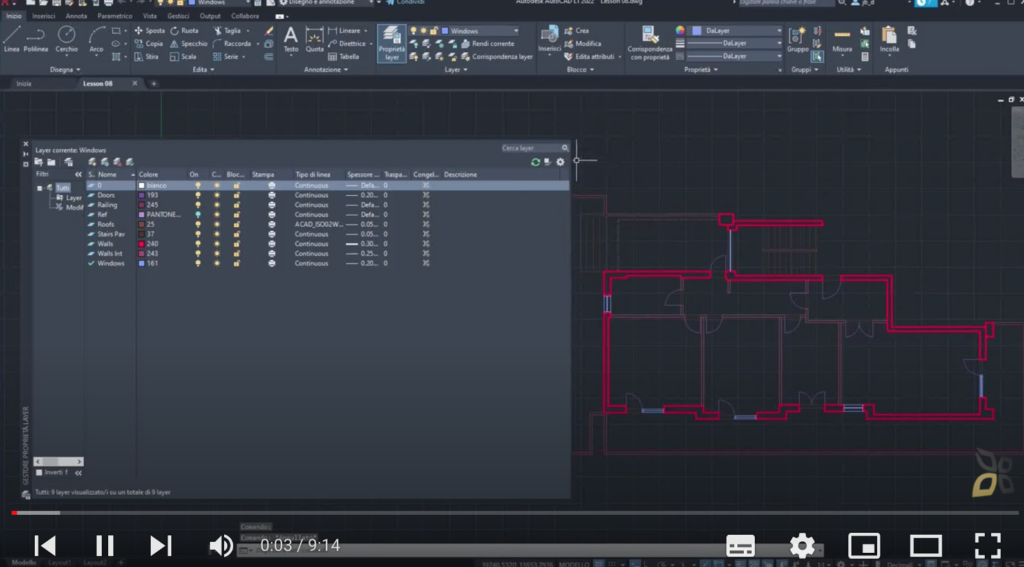Click the Ruota rotate tool
The image size is (1024, 567).
pyautogui.click(x=184, y=31)
